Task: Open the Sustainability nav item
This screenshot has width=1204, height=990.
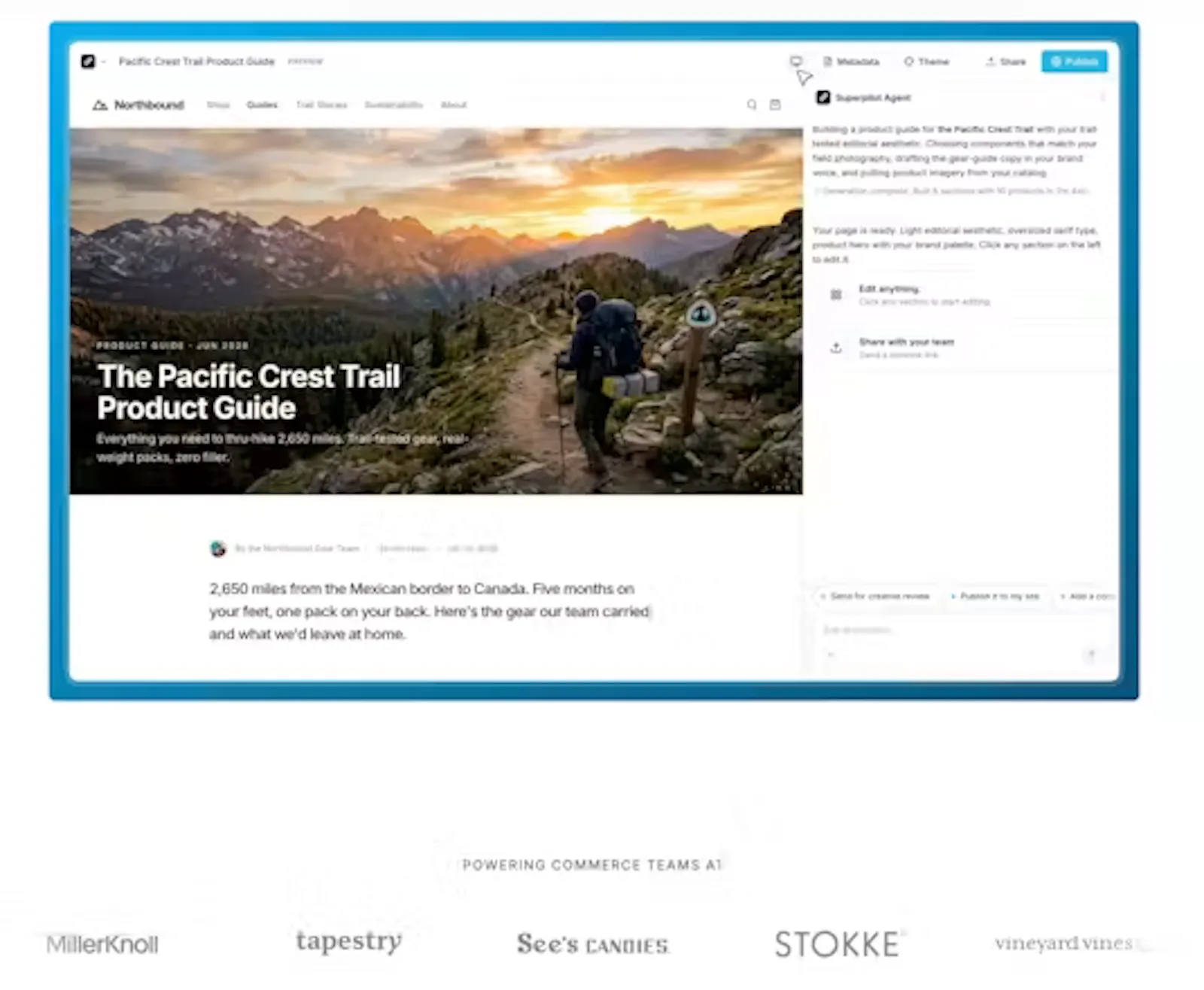Action: (x=394, y=105)
